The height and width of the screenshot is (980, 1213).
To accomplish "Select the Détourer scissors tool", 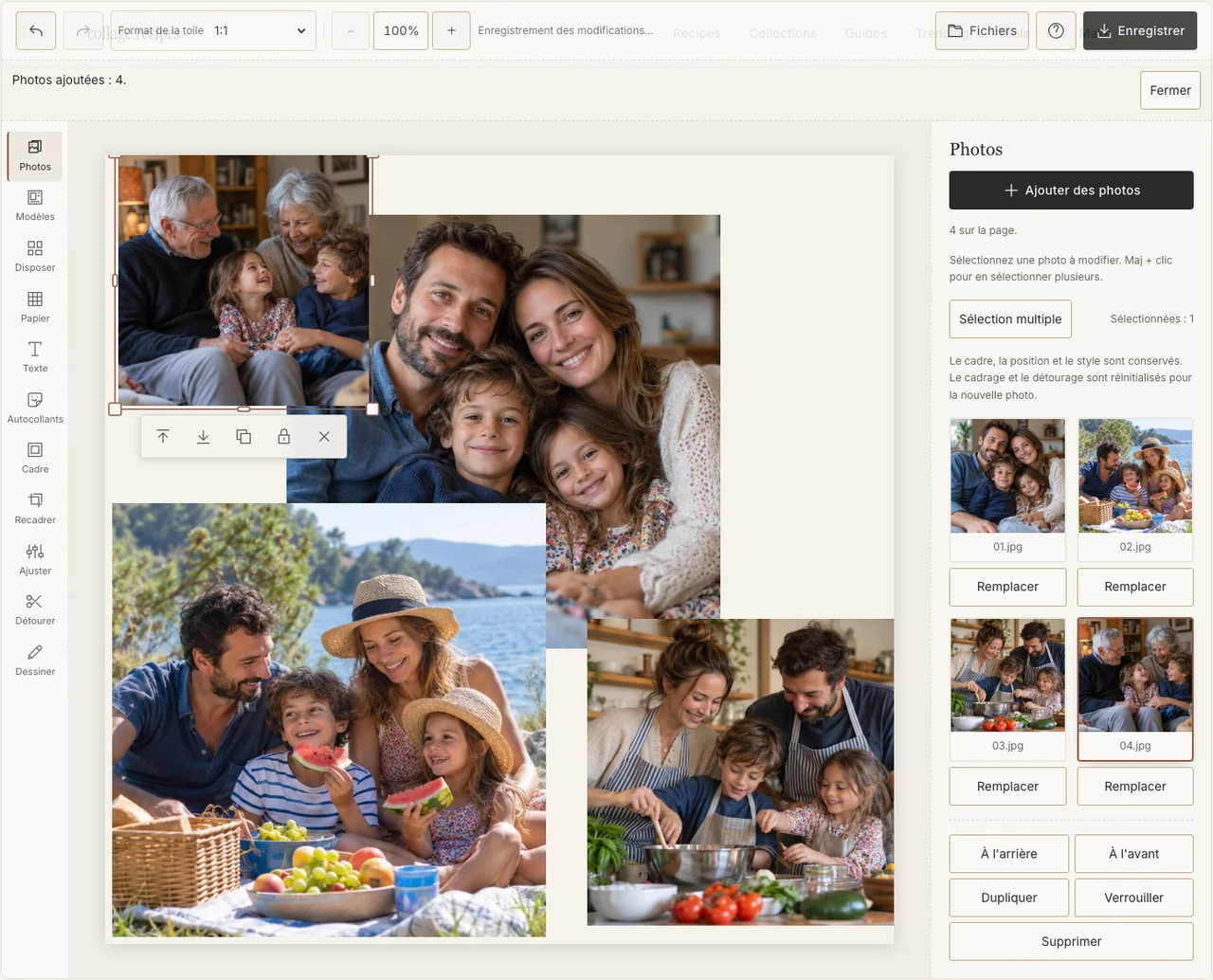I will pyautogui.click(x=35, y=610).
